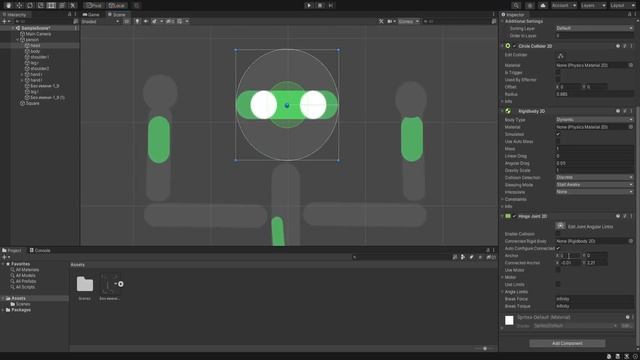Toggle Local handle rotation button

tap(117, 5)
